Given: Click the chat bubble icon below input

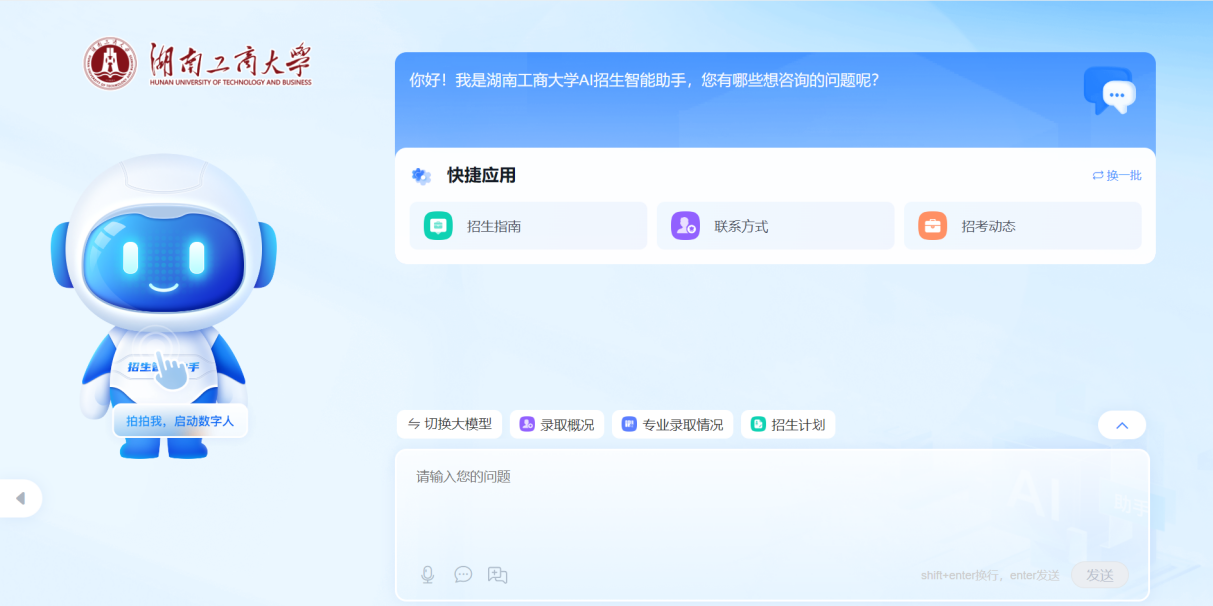Looking at the screenshot, I should tap(463, 574).
